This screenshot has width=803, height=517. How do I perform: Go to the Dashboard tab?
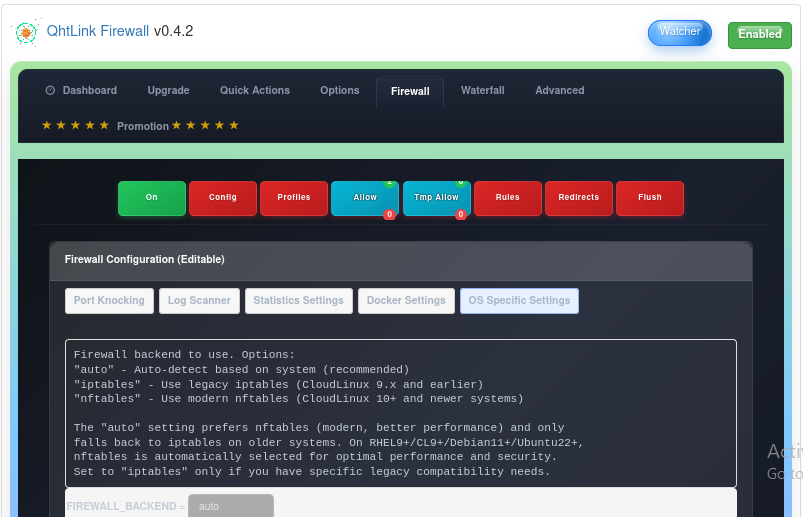tap(81, 91)
